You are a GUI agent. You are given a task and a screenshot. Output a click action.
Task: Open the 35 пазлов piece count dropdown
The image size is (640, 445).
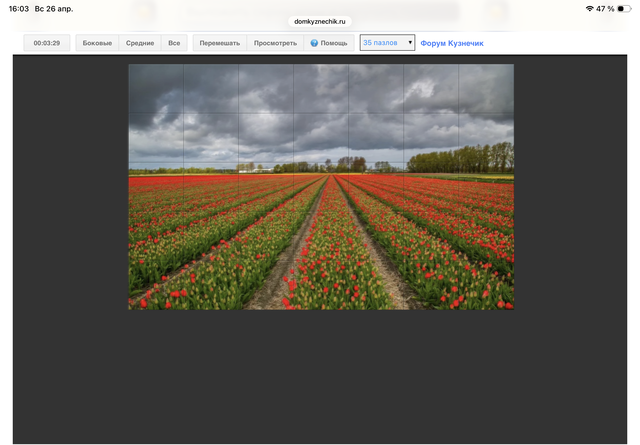(x=387, y=43)
